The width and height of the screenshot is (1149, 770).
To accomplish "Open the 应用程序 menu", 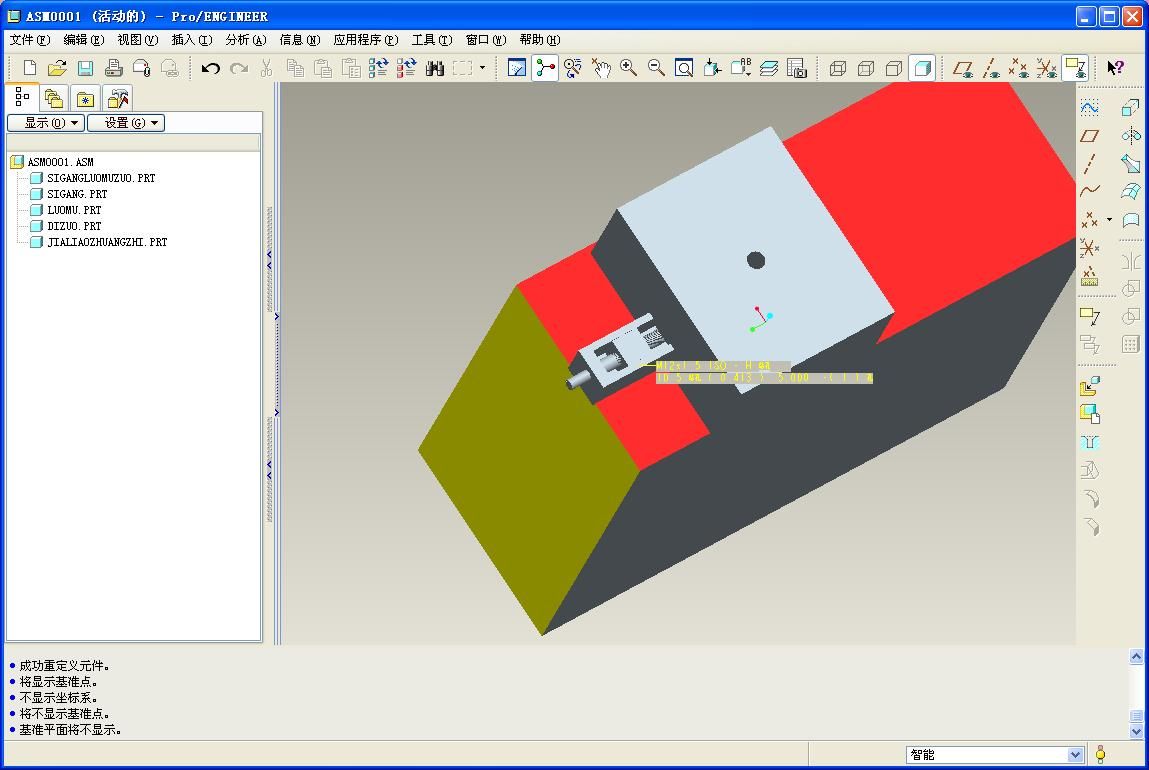I will coord(366,40).
